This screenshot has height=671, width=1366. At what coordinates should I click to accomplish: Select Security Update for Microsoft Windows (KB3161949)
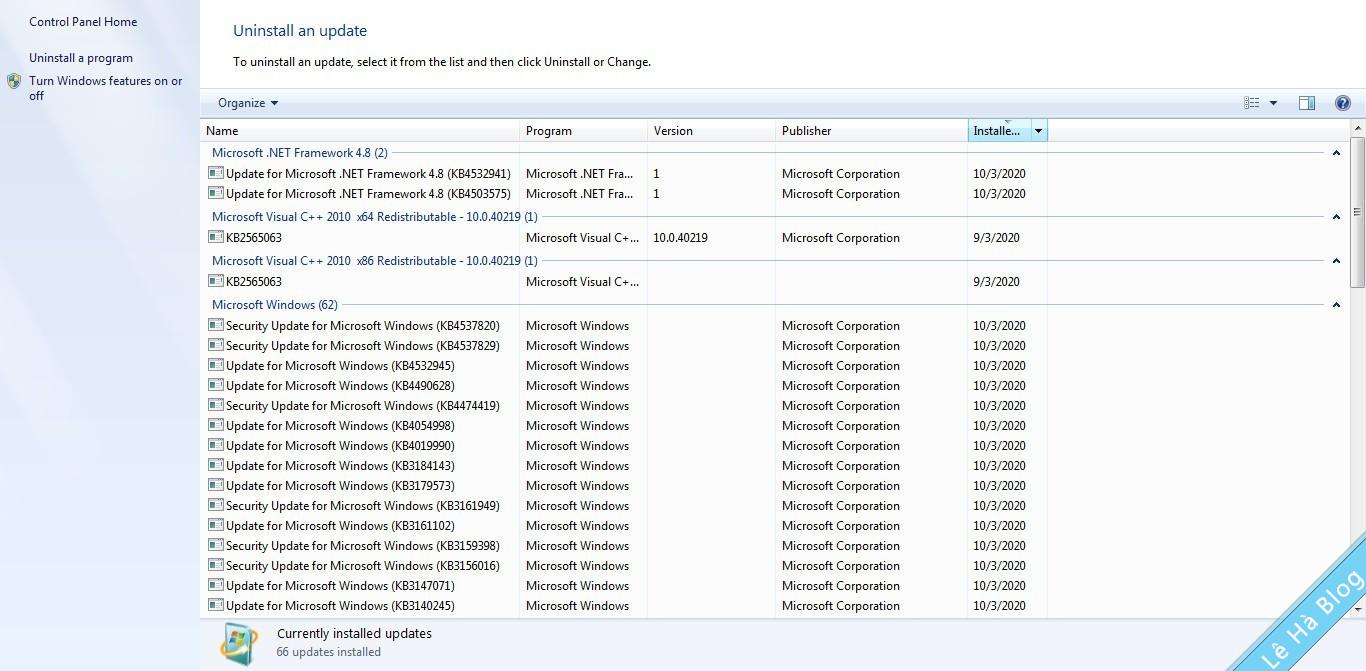(363, 506)
